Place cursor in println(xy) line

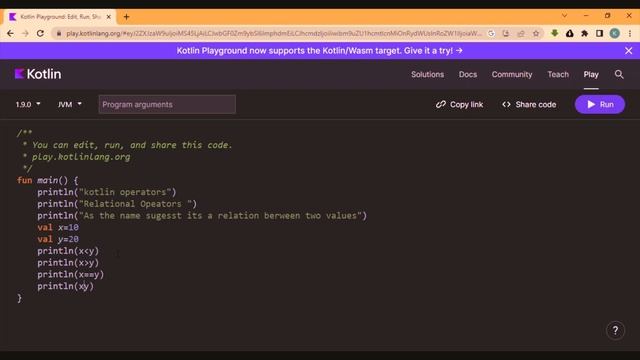[x=65, y=287]
